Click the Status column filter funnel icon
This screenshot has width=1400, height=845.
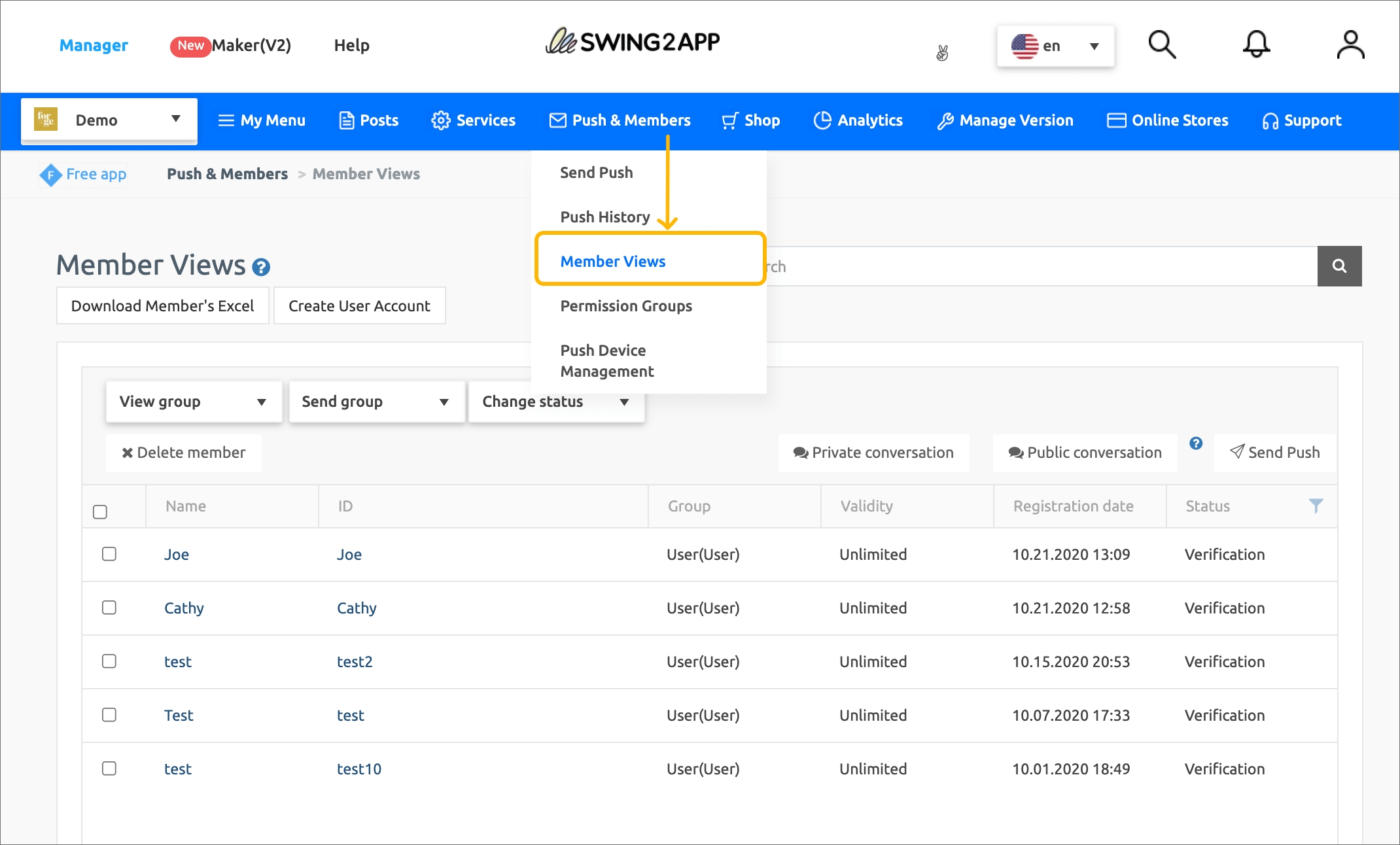coord(1316,506)
